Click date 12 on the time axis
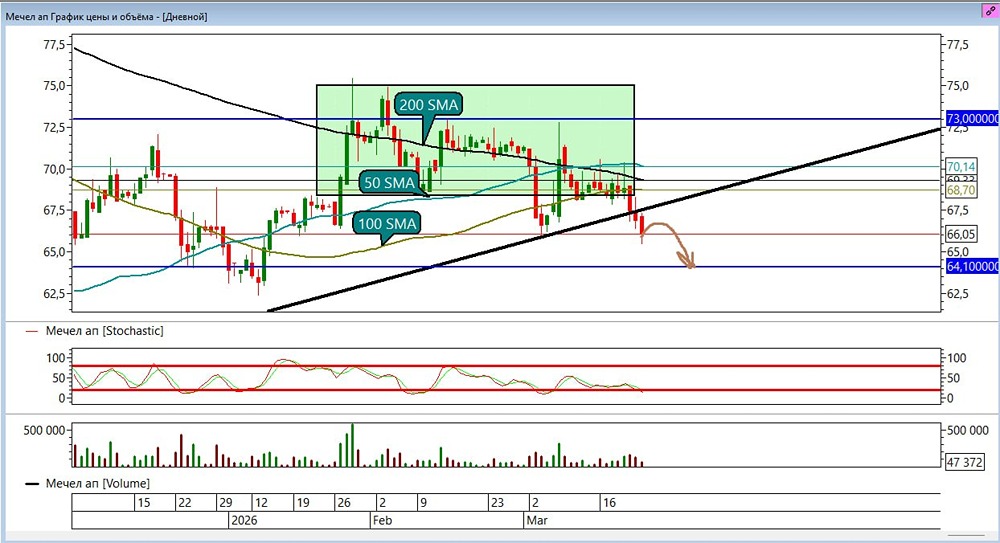 (261, 503)
